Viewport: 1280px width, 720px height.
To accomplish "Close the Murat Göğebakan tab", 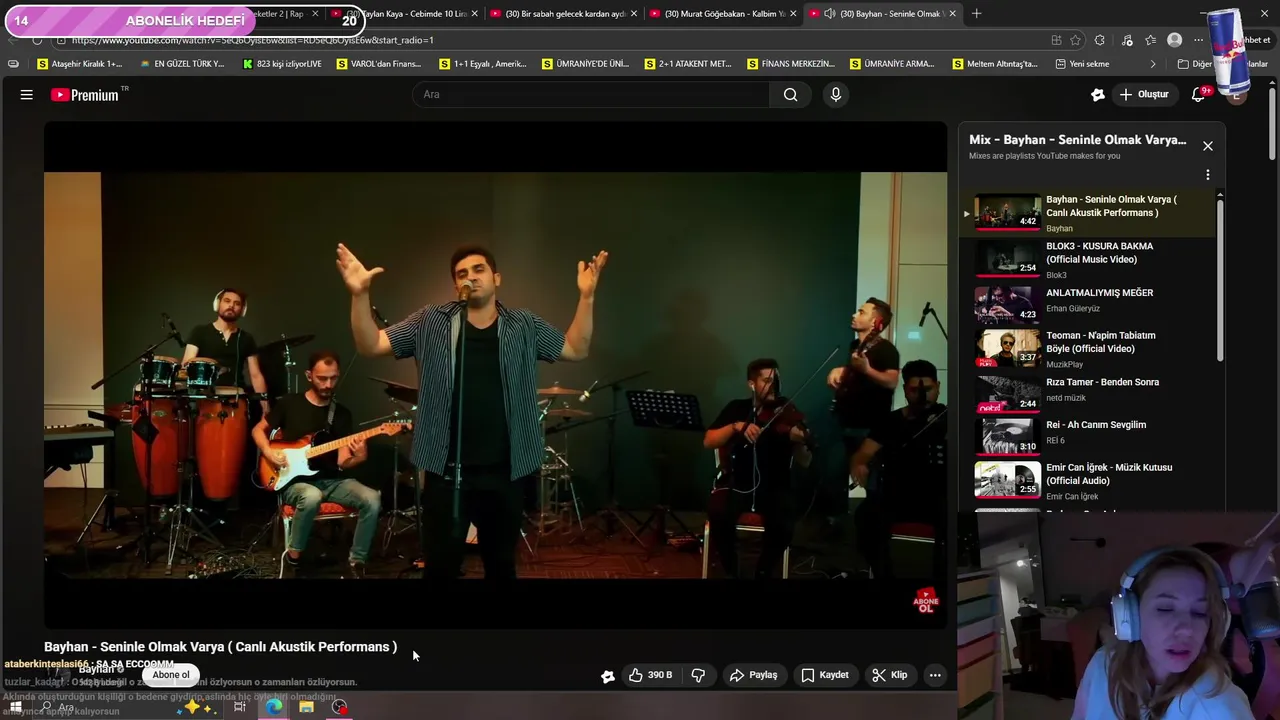I will (793, 14).
